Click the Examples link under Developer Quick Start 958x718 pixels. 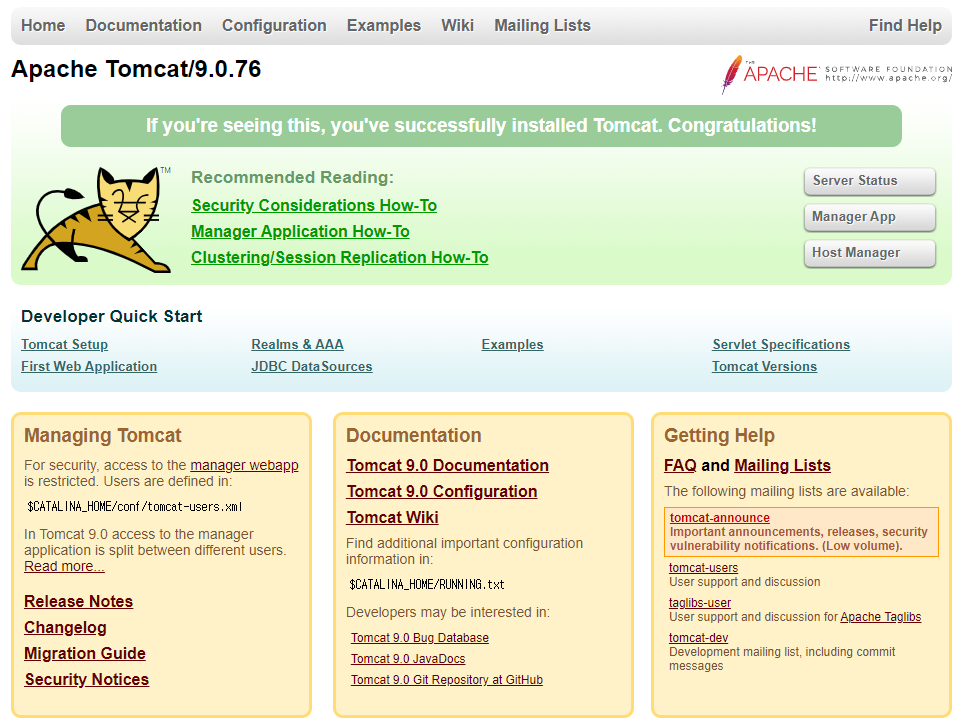coord(512,345)
